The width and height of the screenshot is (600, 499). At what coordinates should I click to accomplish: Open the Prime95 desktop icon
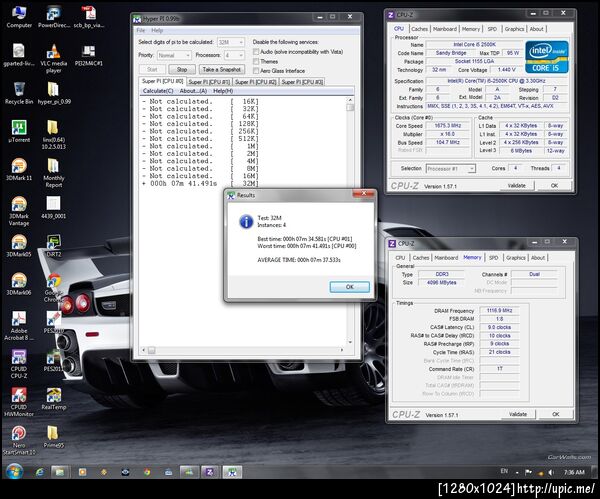click(x=53, y=435)
